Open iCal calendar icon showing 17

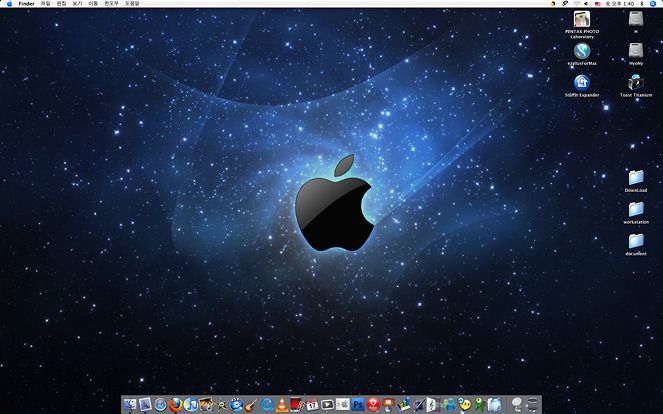click(312, 405)
